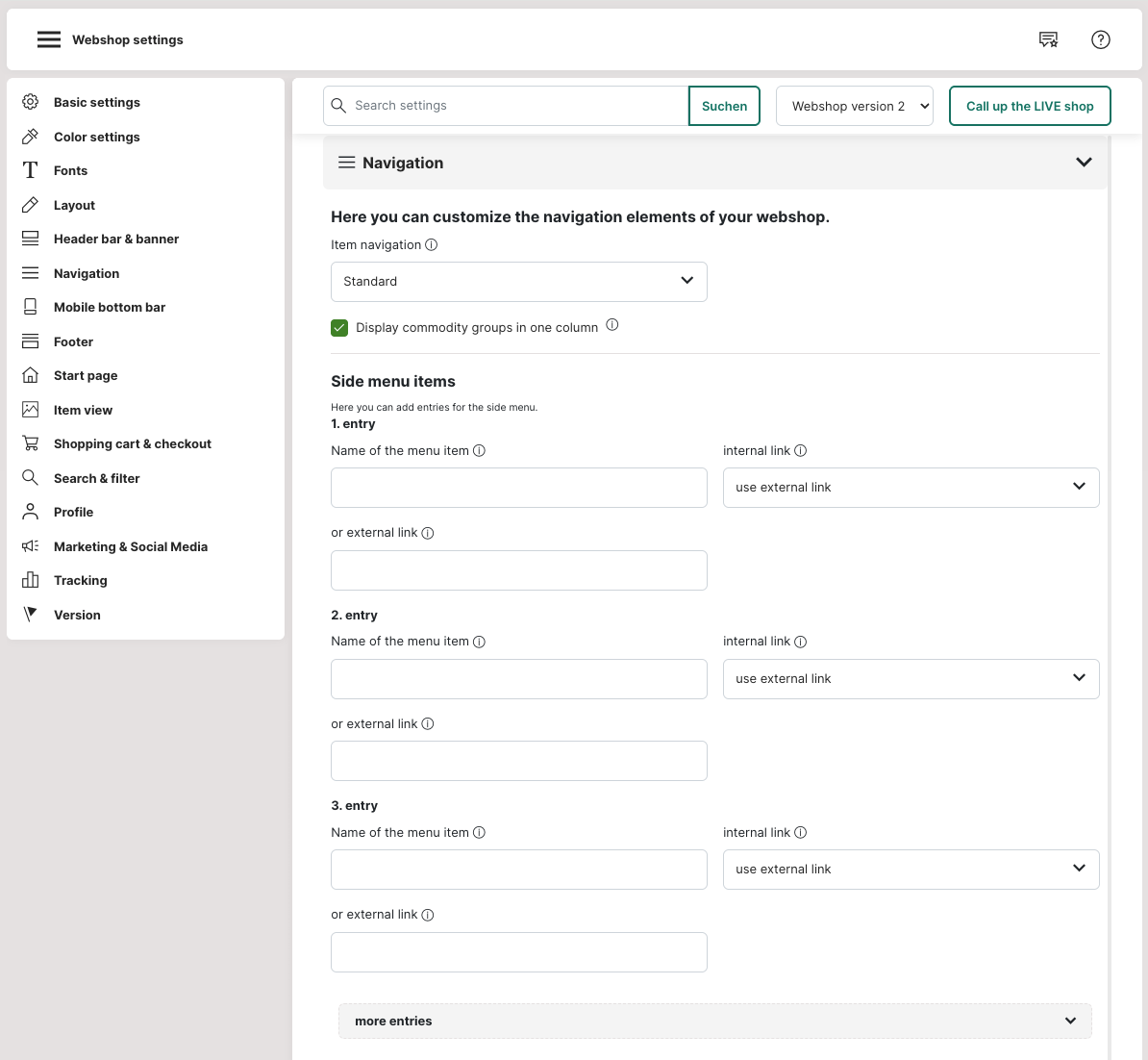Open the Webshop version 2 dropdown
The image size is (1148, 1060).
coord(854,106)
